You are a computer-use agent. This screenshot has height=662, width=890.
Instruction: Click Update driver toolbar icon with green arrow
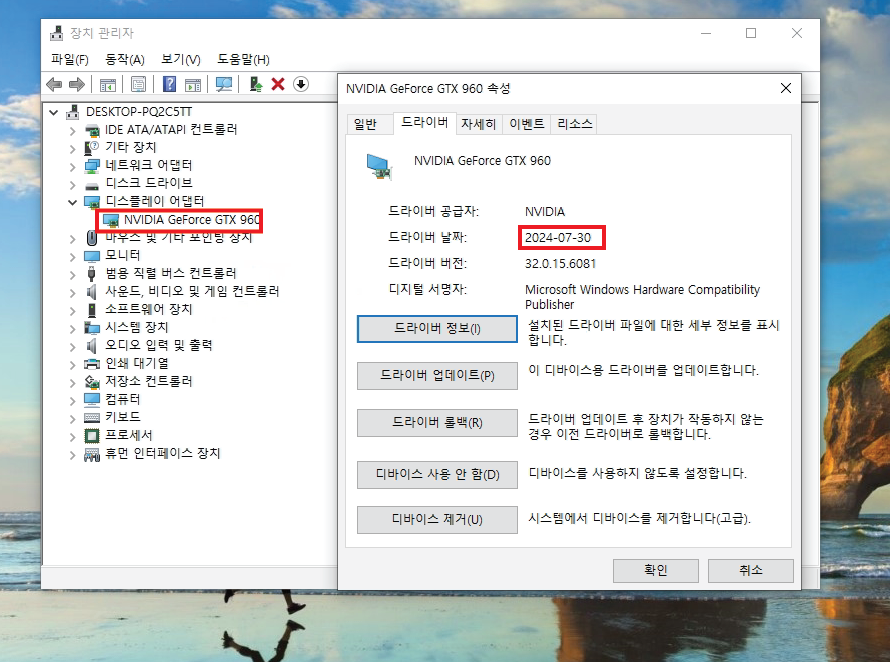(255, 84)
